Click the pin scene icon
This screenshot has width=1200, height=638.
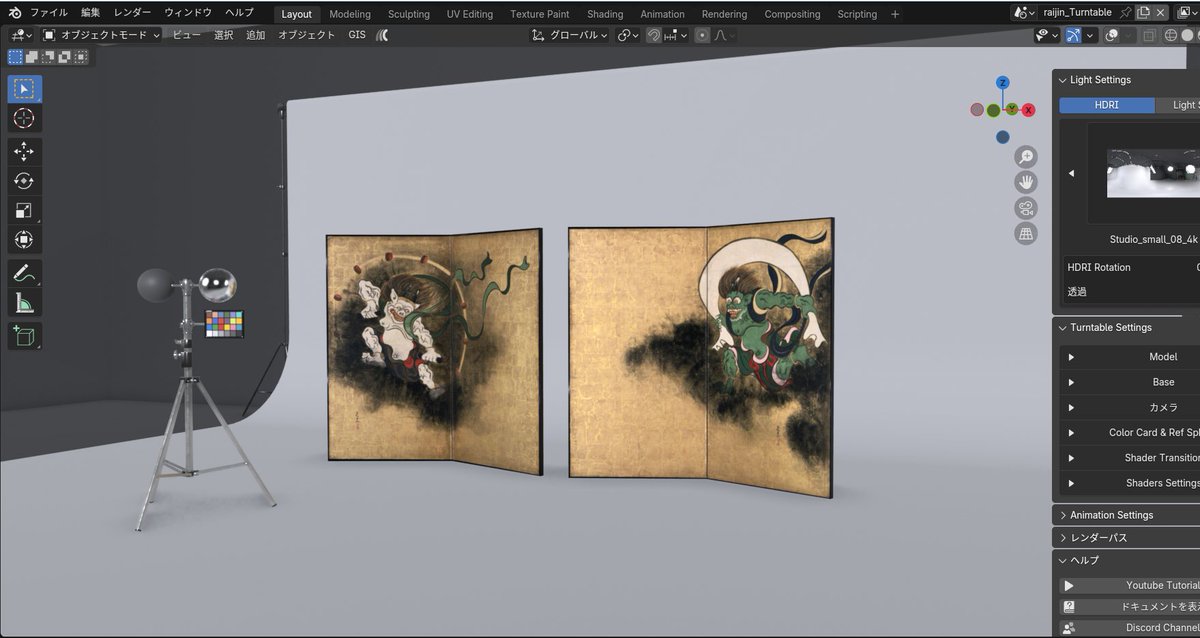(1126, 13)
